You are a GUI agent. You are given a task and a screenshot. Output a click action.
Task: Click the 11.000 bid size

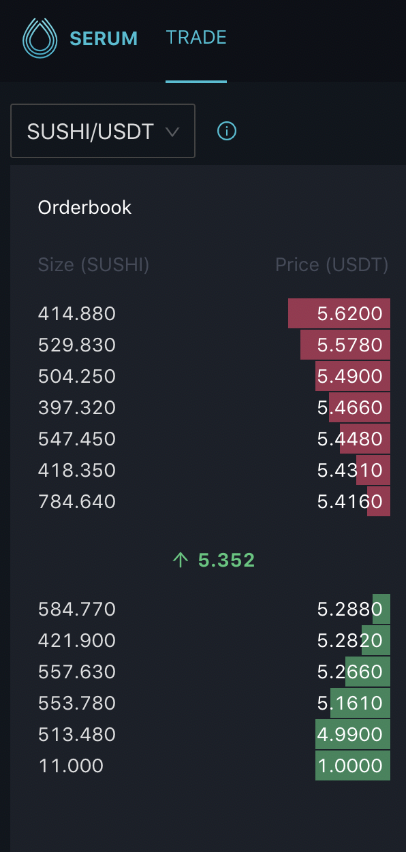[x=71, y=766]
